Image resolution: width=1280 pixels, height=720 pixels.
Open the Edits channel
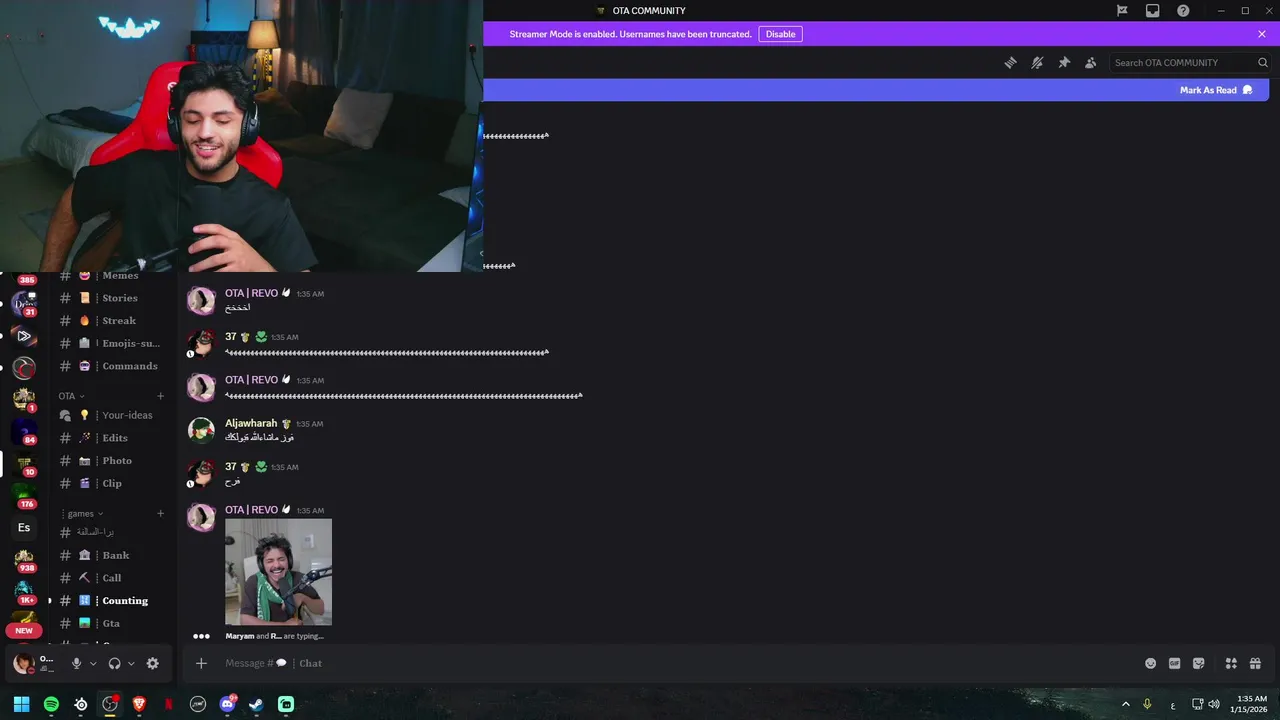[x=112, y=438]
